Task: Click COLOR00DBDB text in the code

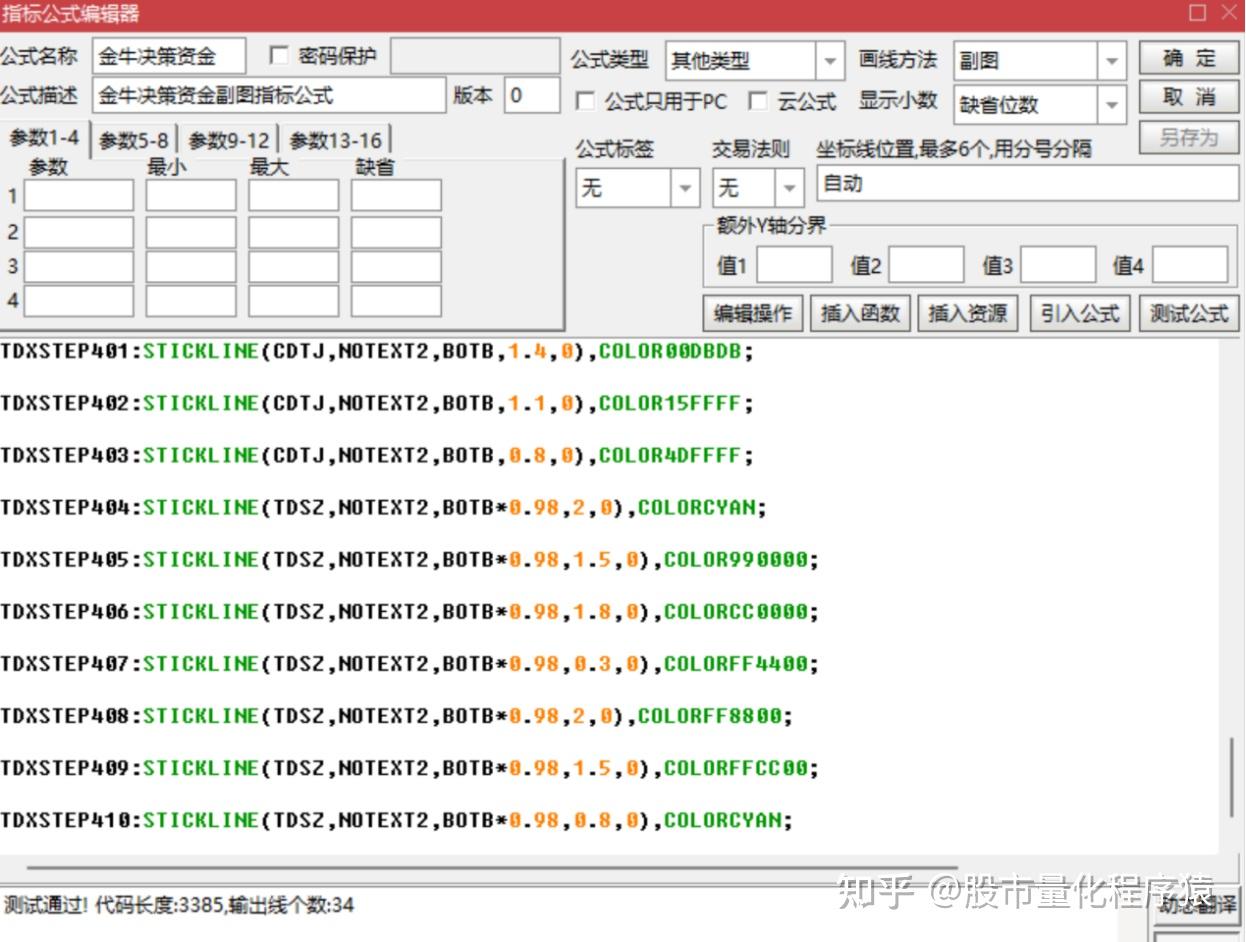Action: tap(672, 352)
